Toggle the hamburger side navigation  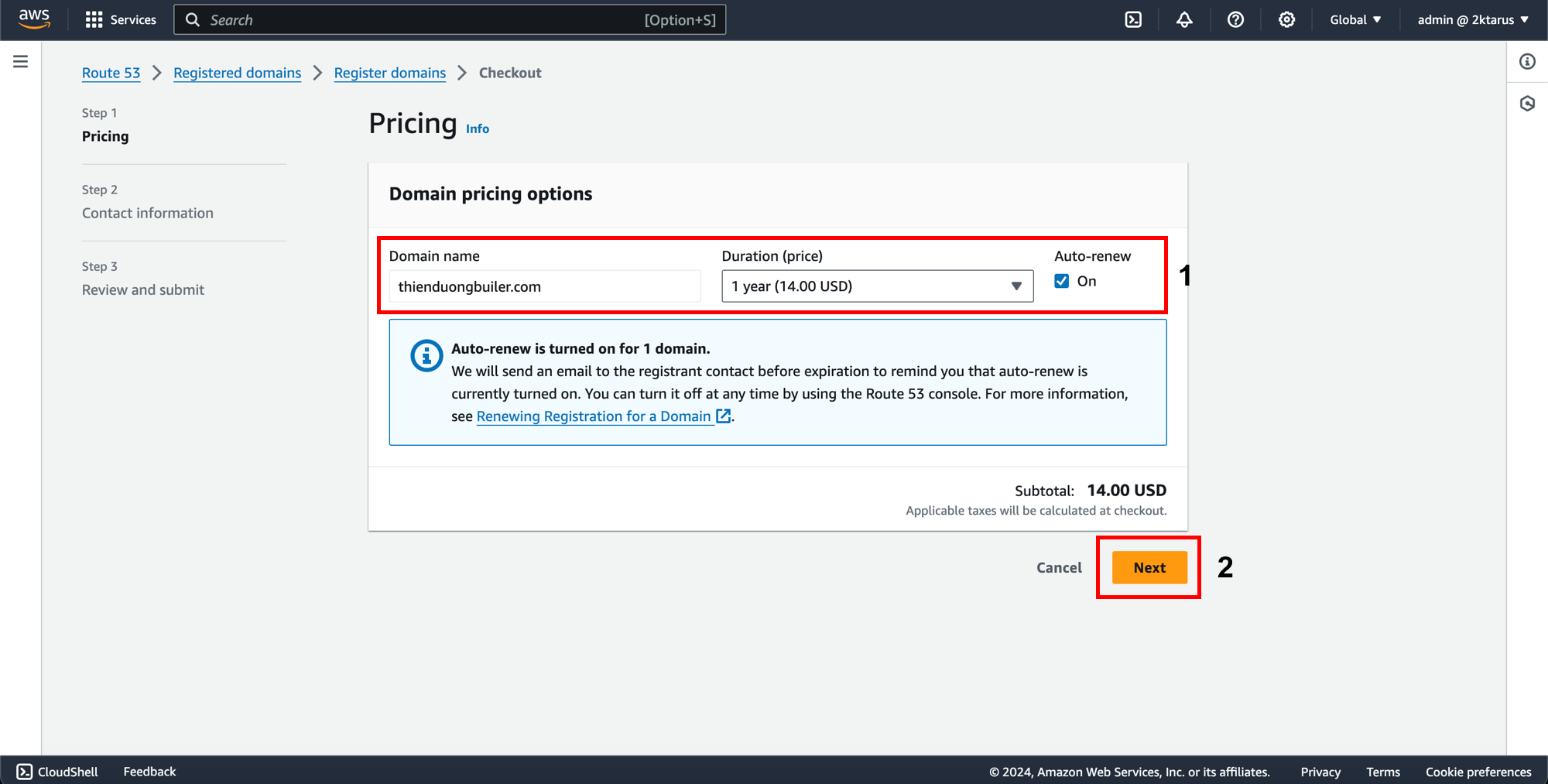pos(21,61)
